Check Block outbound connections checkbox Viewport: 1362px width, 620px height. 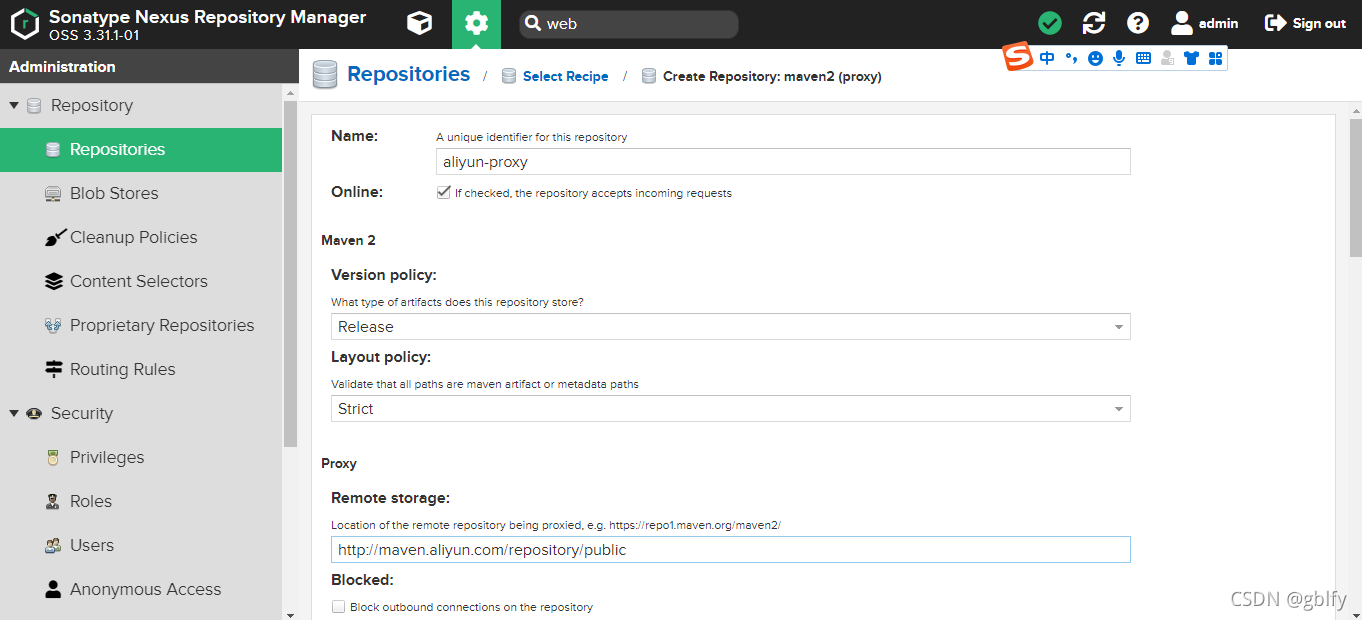(x=338, y=607)
